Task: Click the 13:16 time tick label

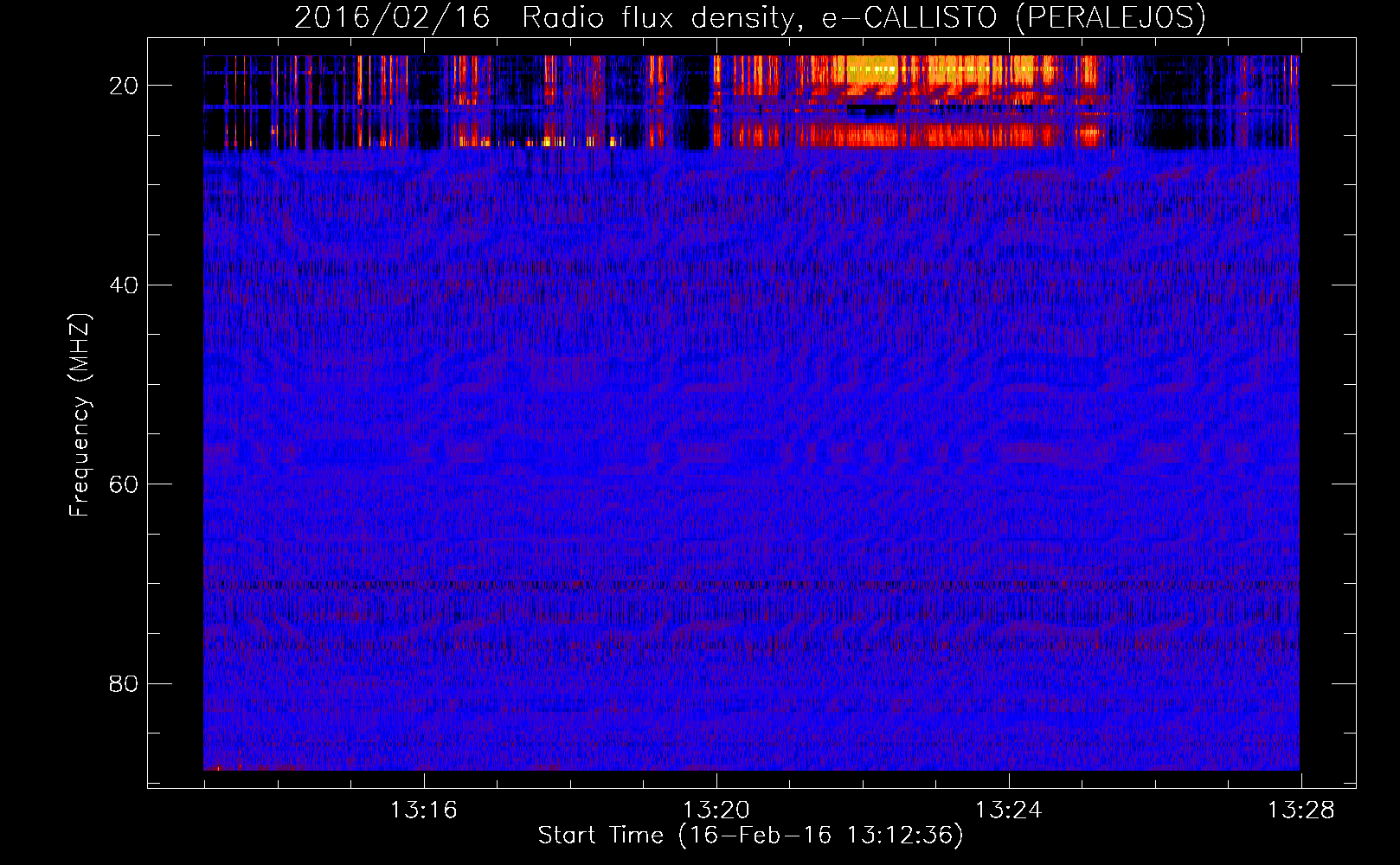Action: coord(423,811)
